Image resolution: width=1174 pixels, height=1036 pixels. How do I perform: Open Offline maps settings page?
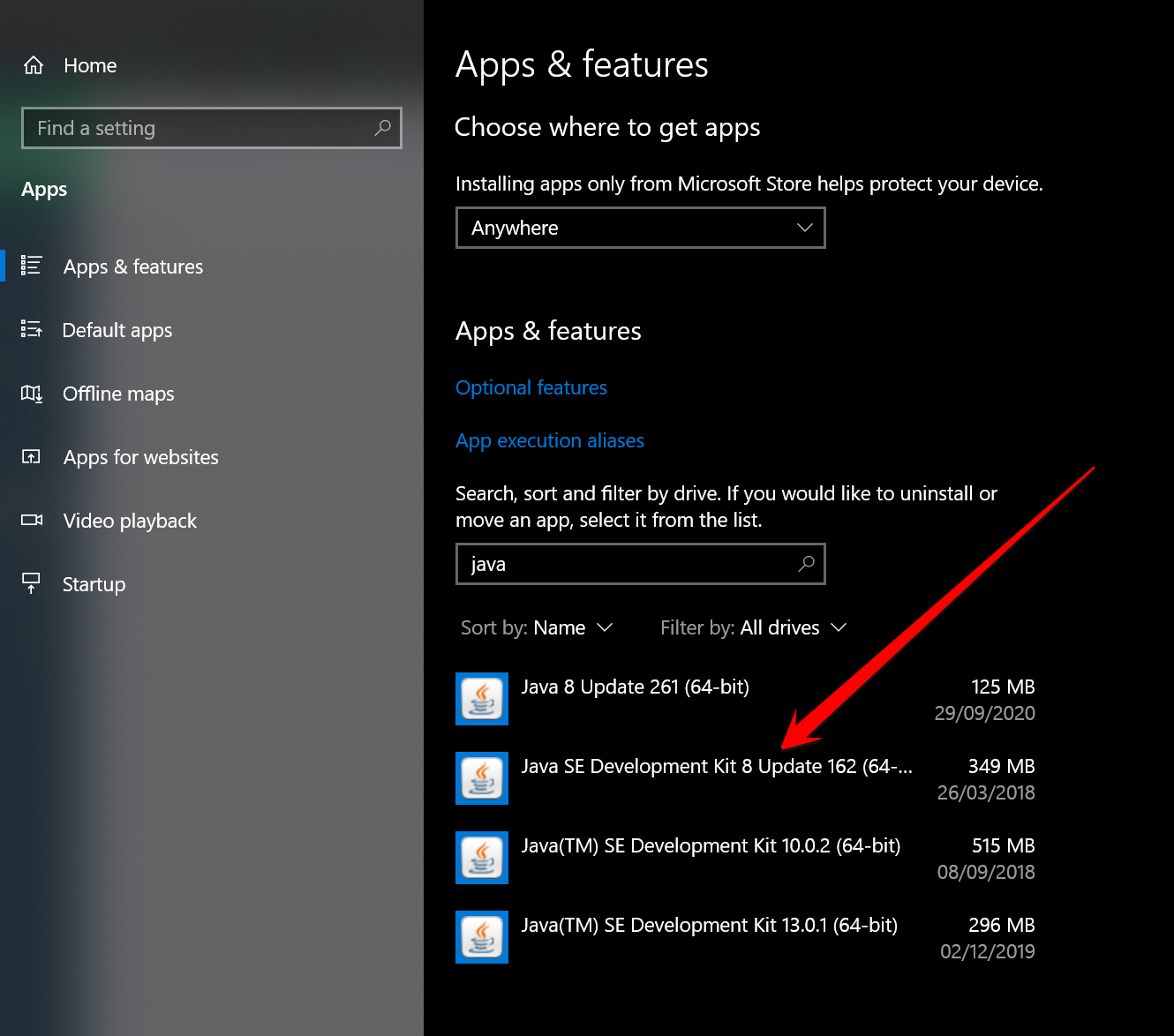tap(118, 394)
